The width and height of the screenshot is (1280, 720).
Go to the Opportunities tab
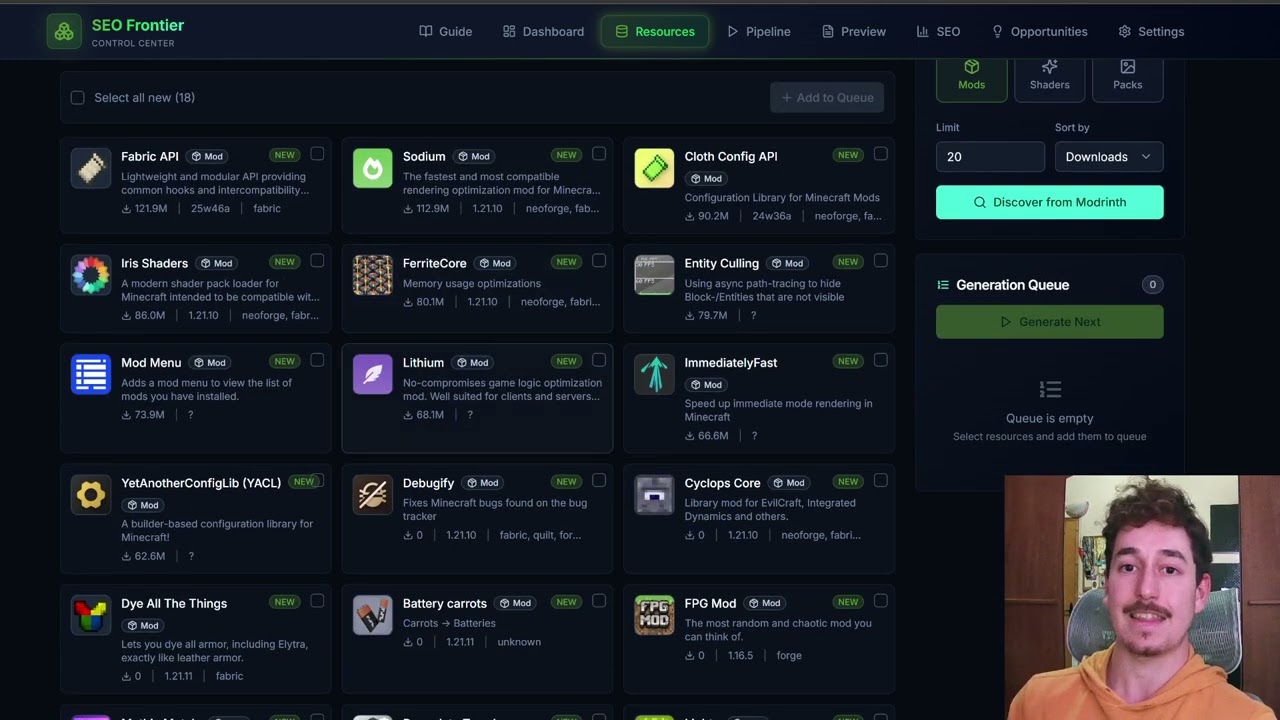pyautogui.click(x=1039, y=32)
